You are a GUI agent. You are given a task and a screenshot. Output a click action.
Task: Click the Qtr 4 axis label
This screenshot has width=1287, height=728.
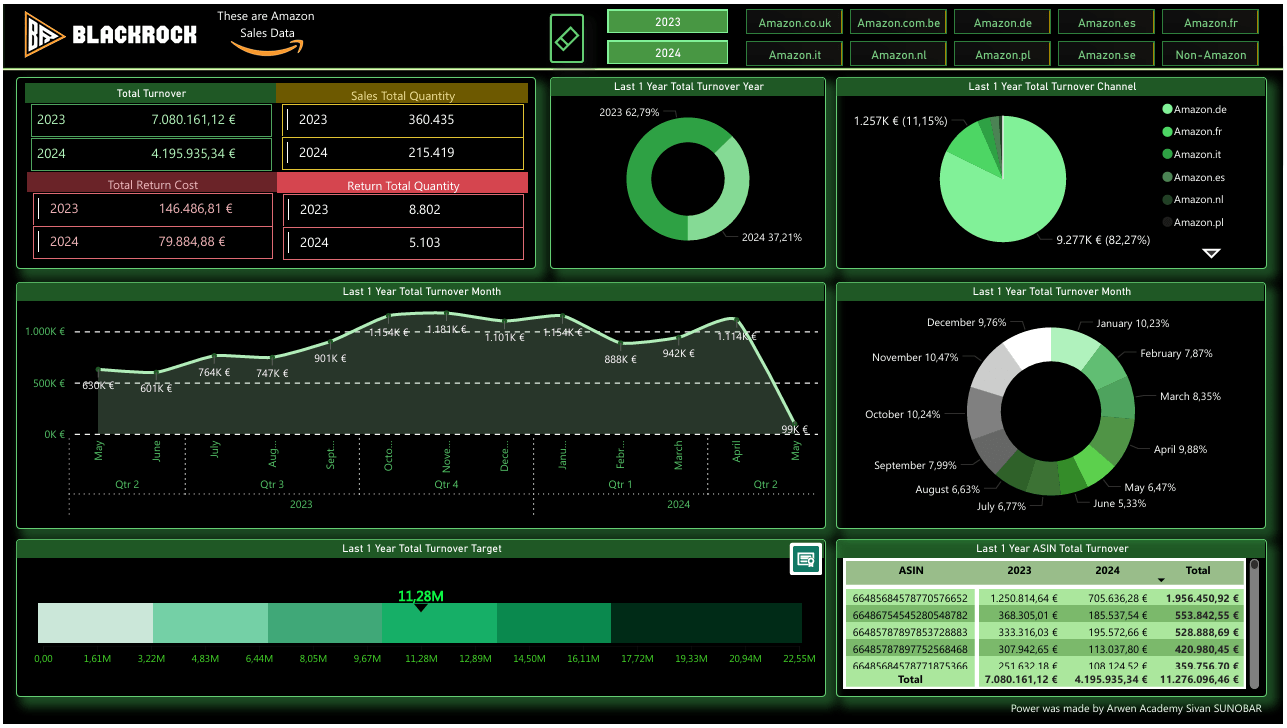[x=446, y=484]
